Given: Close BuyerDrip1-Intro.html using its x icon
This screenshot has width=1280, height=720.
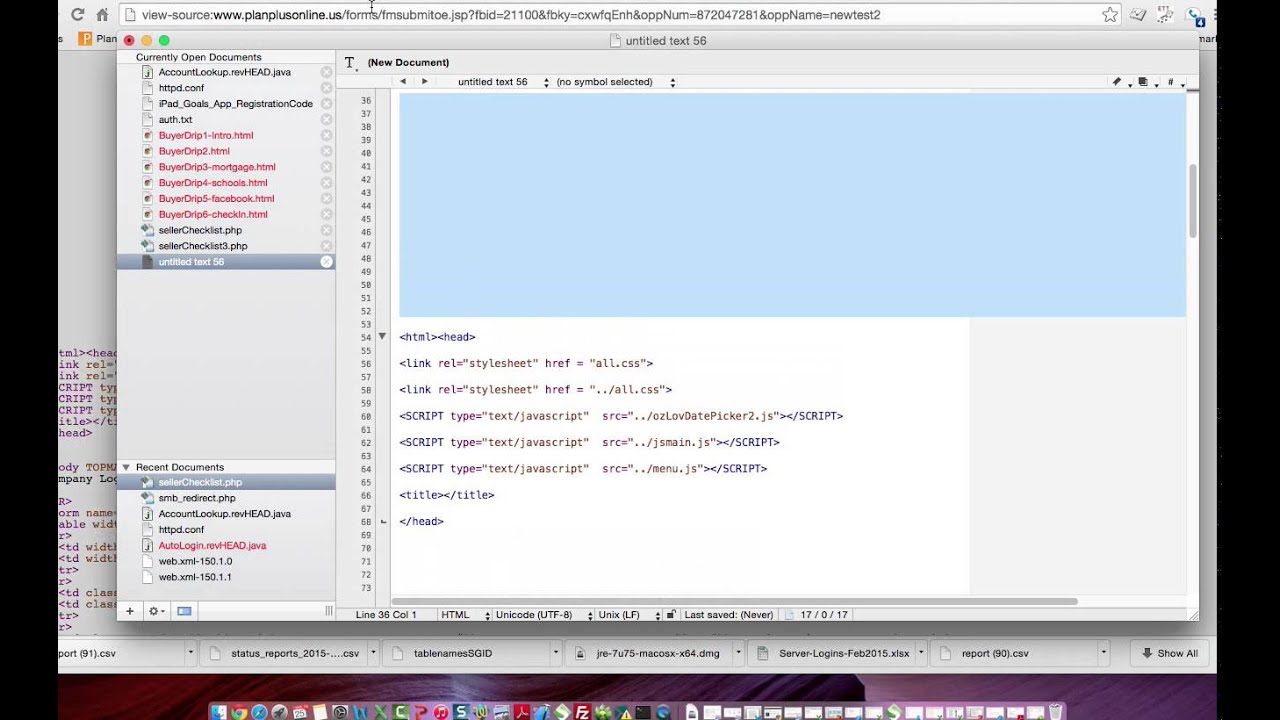Looking at the screenshot, I should 326,135.
